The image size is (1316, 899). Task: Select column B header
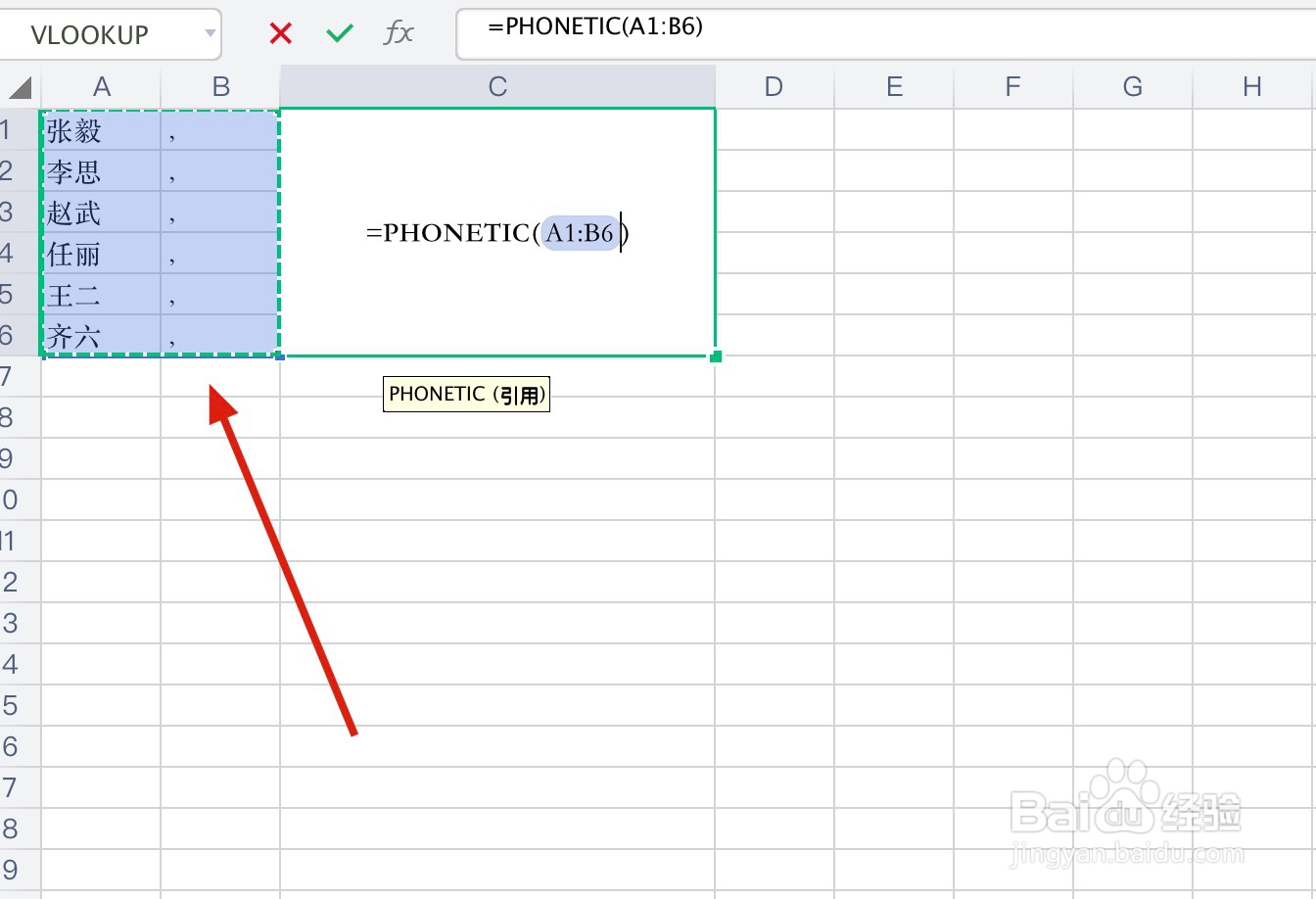(220, 87)
